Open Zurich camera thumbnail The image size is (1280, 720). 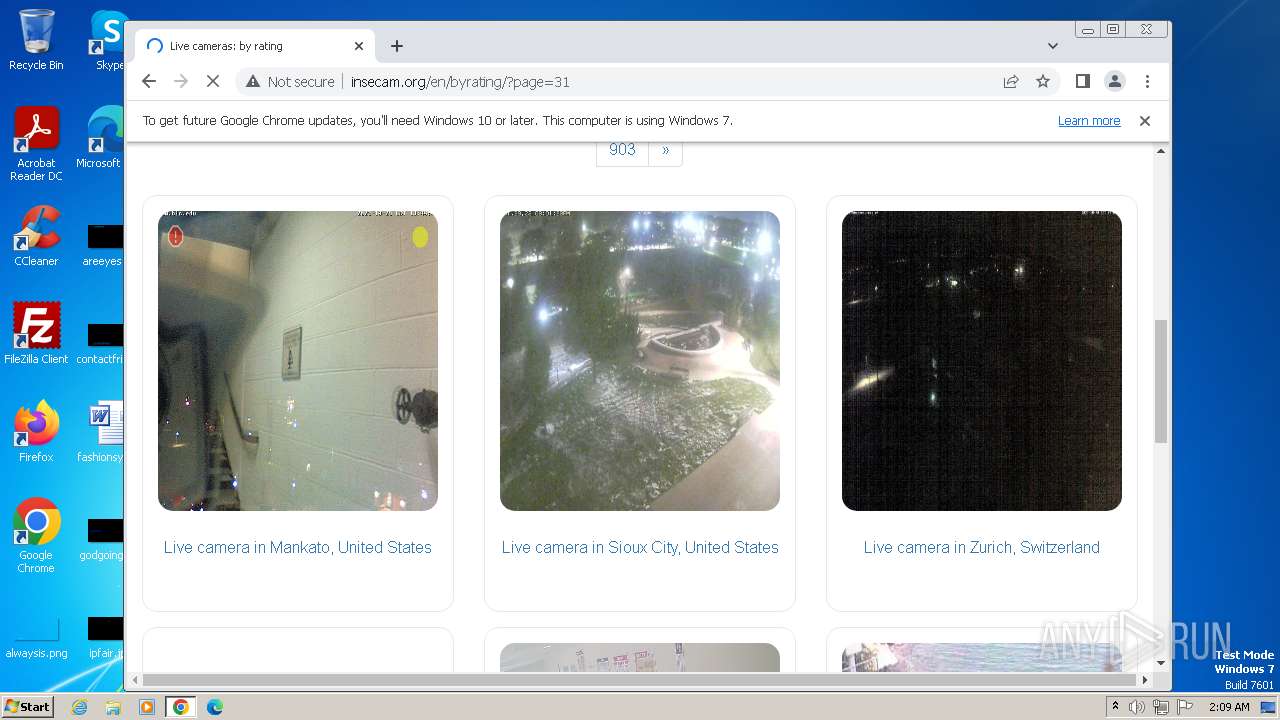[x=982, y=361]
